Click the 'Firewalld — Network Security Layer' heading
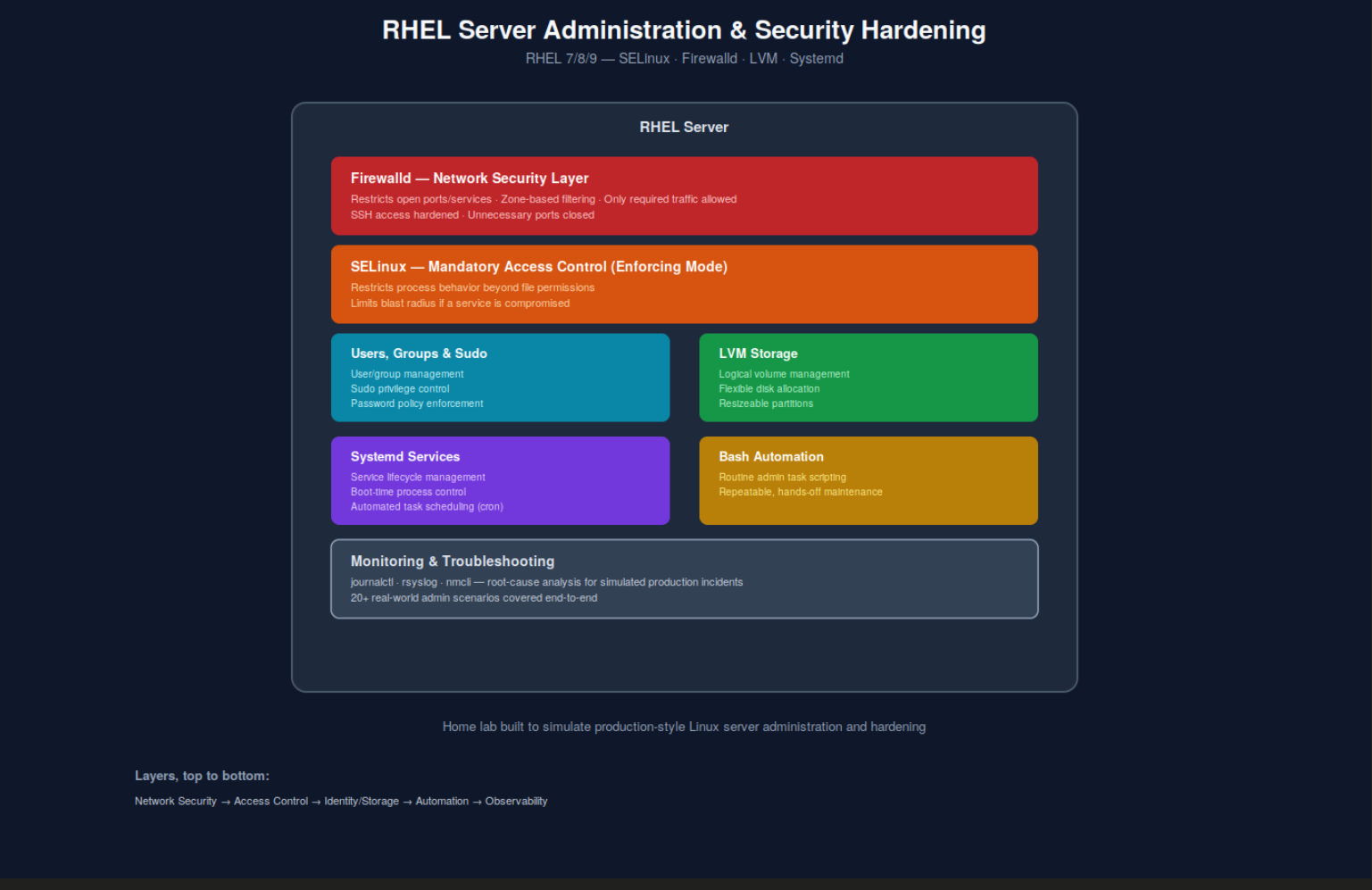This screenshot has width=1372, height=890. point(470,179)
